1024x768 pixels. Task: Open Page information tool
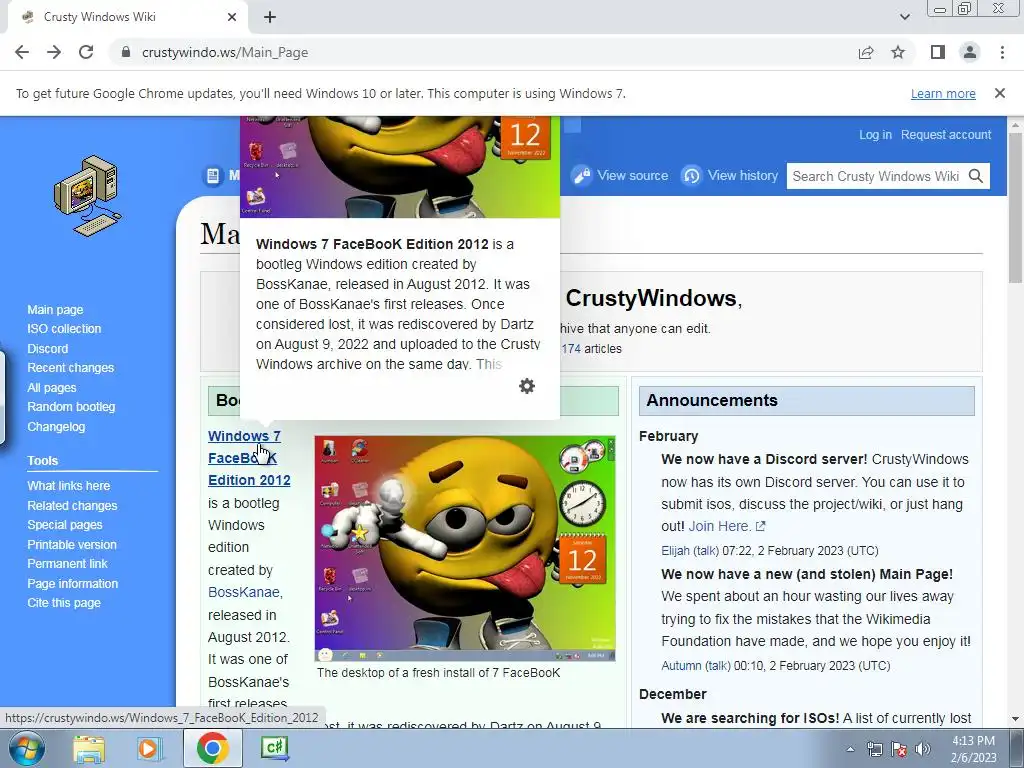(x=72, y=584)
